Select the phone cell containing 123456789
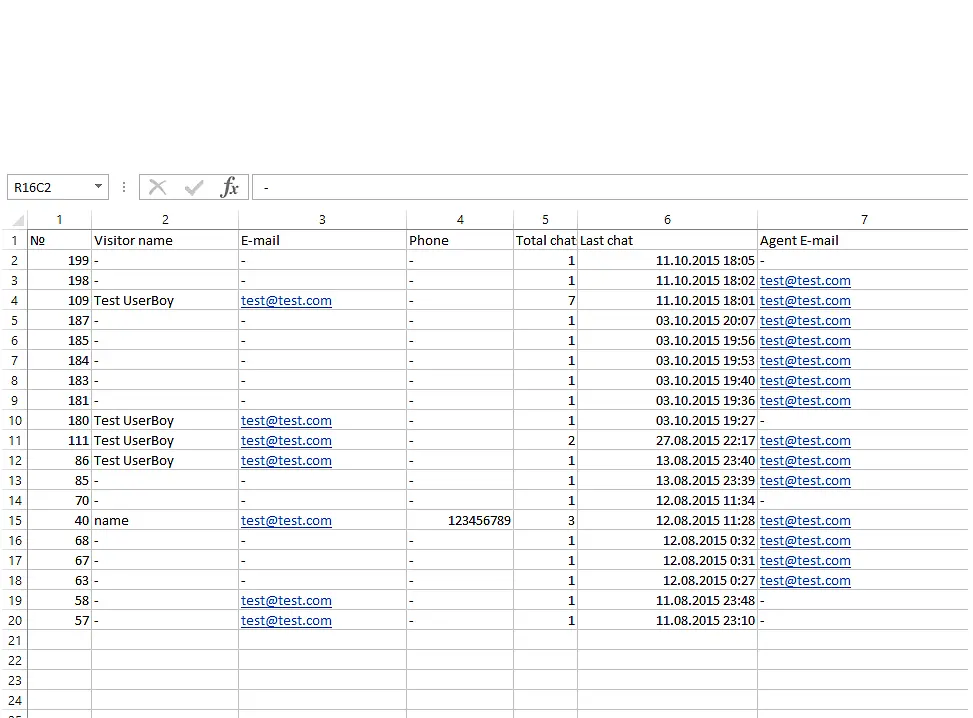Viewport: 973px width, 718px height. (x=460, y=521)
